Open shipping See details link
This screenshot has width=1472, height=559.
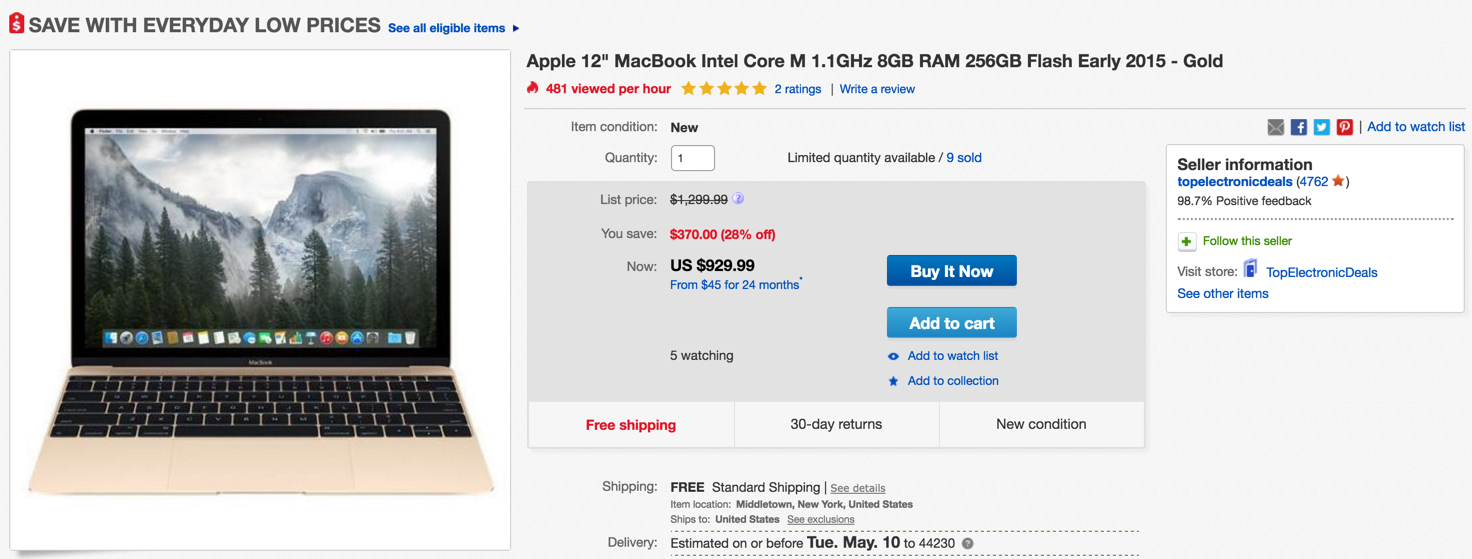tap(857, 488)
